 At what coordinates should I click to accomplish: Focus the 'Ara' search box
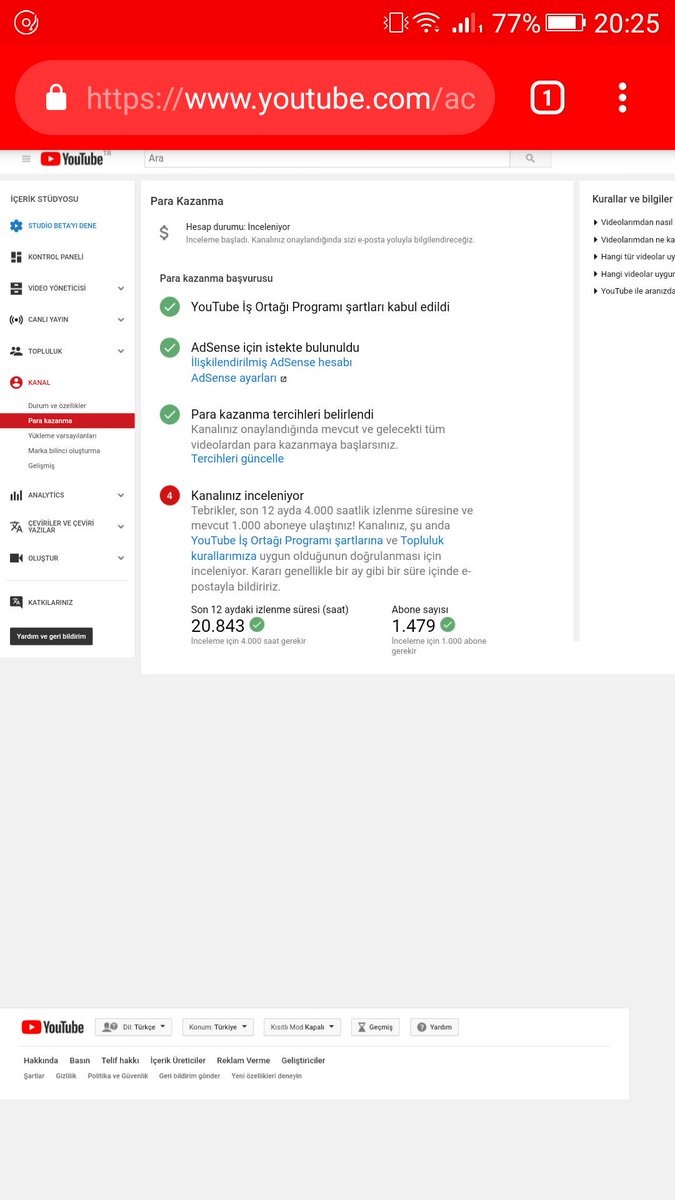pyautogui.click(x=327, y=158)
